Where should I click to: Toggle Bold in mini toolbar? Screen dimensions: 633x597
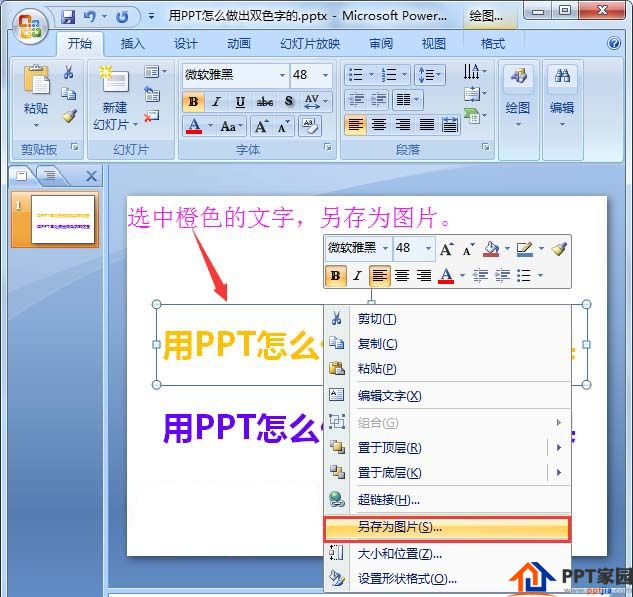coord(335,276)
